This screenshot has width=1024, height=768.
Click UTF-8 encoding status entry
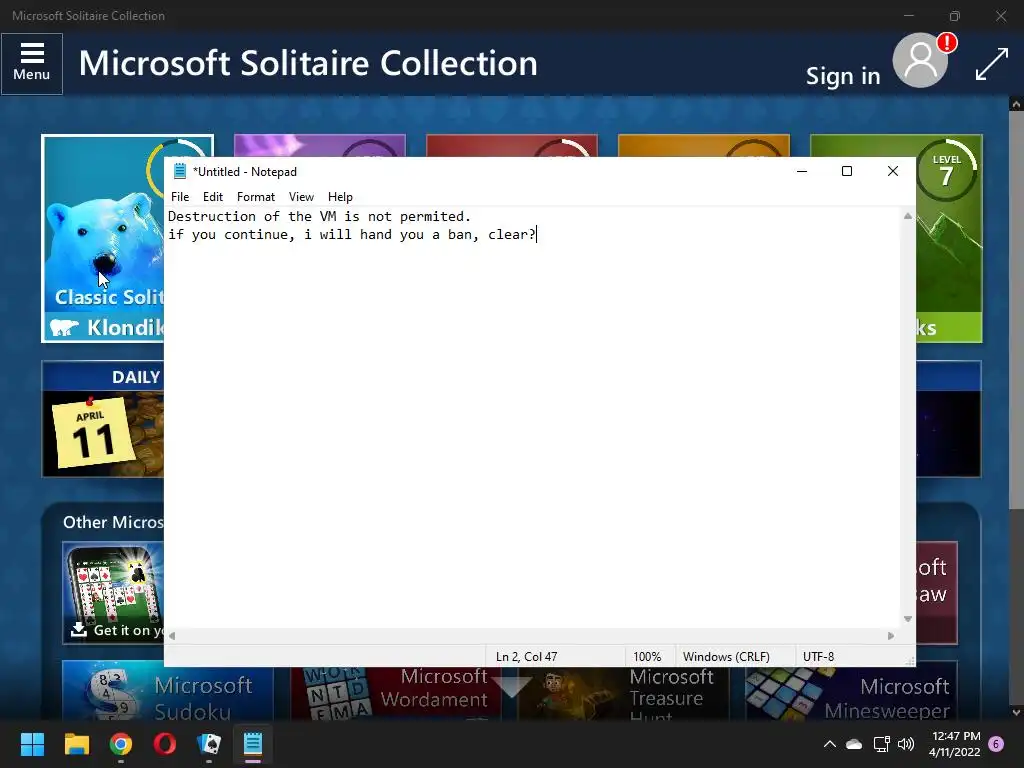coord(818,656)
